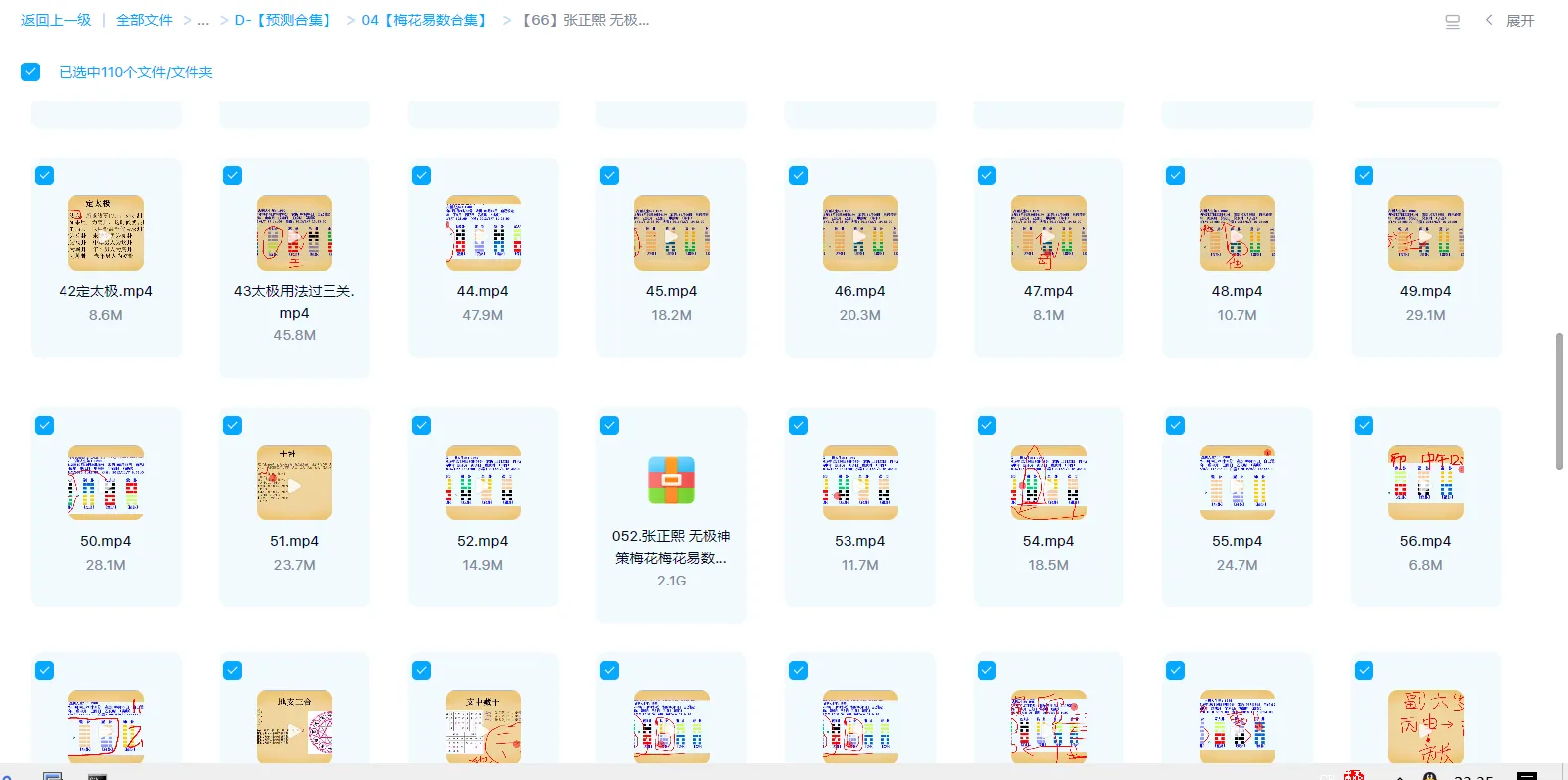The image size is (1568, 780).
Task: Open the 46.mp4 video thumbnail
Action: coord(860,233)
